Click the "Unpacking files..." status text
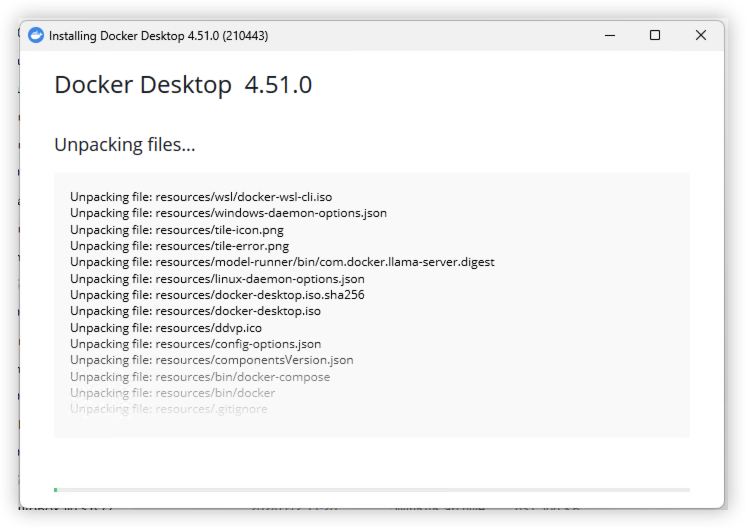The height and width of the screenshot is (528, 746). [125, 145]
